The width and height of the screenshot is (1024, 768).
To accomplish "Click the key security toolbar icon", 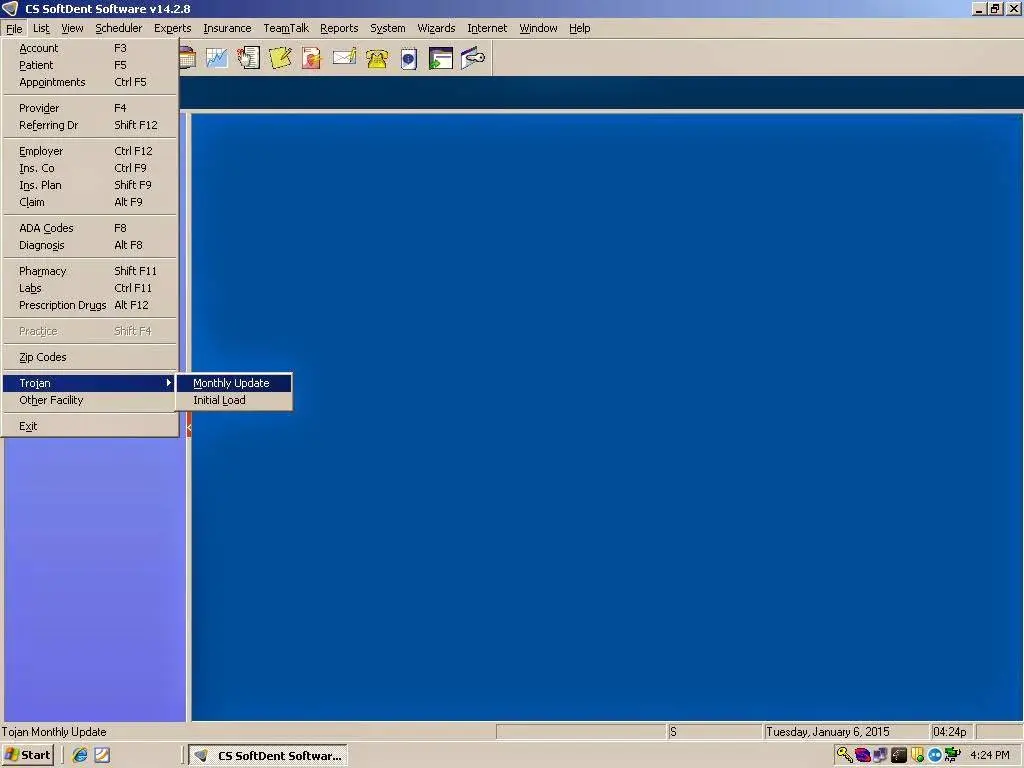I will click(x=473, y=58).
